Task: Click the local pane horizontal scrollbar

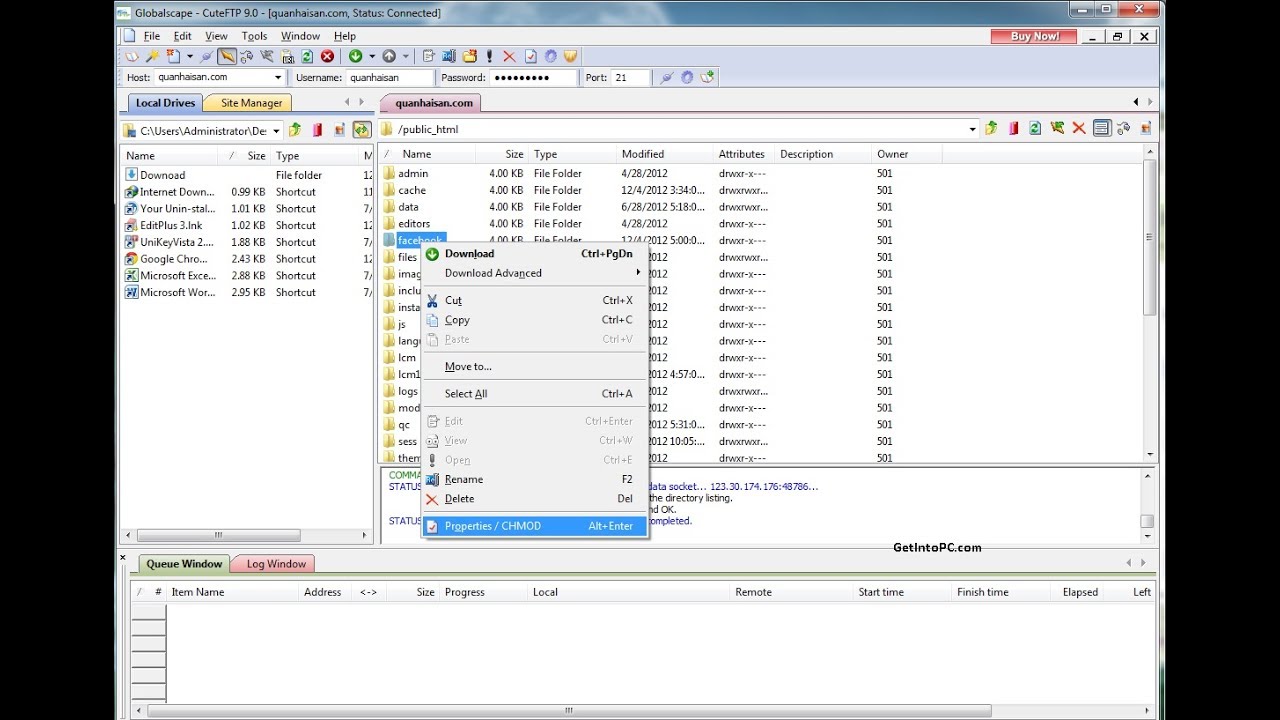Action: (218, 535)
